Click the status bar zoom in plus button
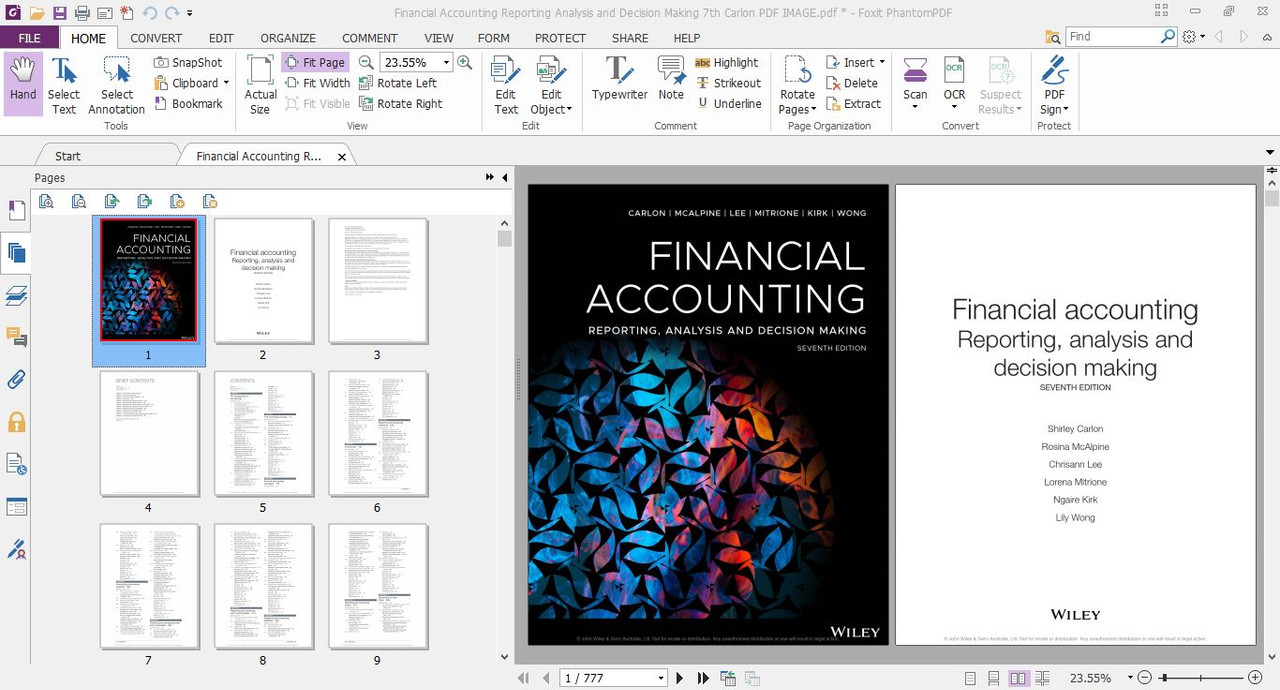1280x690 pixels. pyautogui.click(x=1255, y=678)
